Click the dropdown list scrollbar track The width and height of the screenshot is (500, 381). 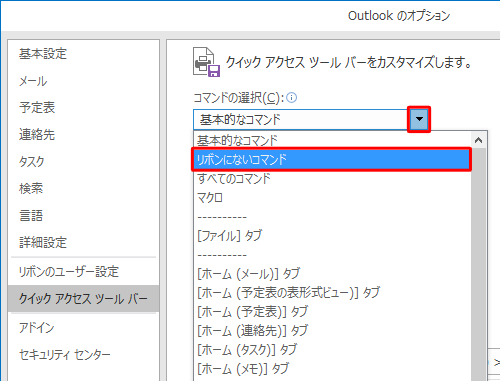pos(479,264)
